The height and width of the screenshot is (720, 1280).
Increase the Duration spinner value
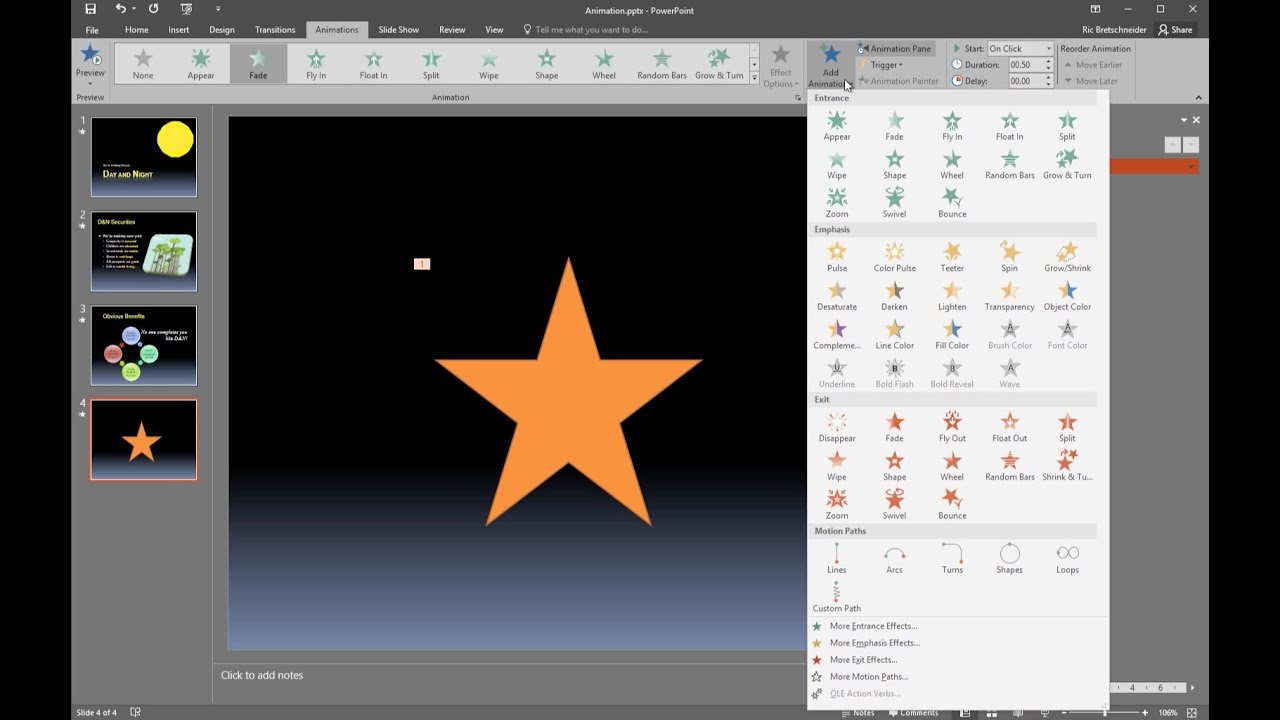[x=1048, y=61]
